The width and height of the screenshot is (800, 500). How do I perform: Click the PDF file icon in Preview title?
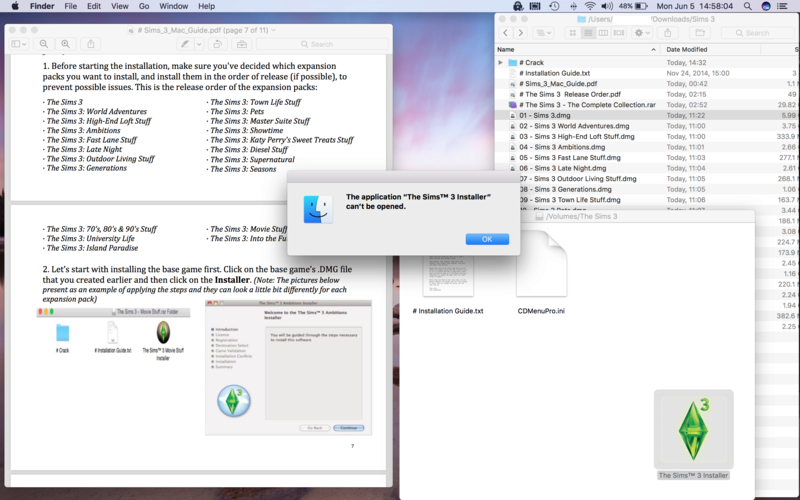click(131, 30)
